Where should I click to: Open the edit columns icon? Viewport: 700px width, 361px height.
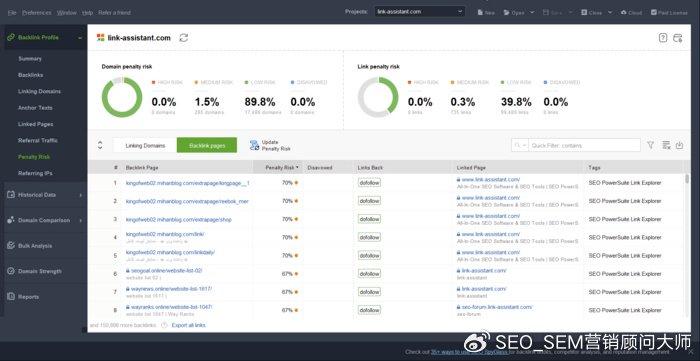coord(666,145)
